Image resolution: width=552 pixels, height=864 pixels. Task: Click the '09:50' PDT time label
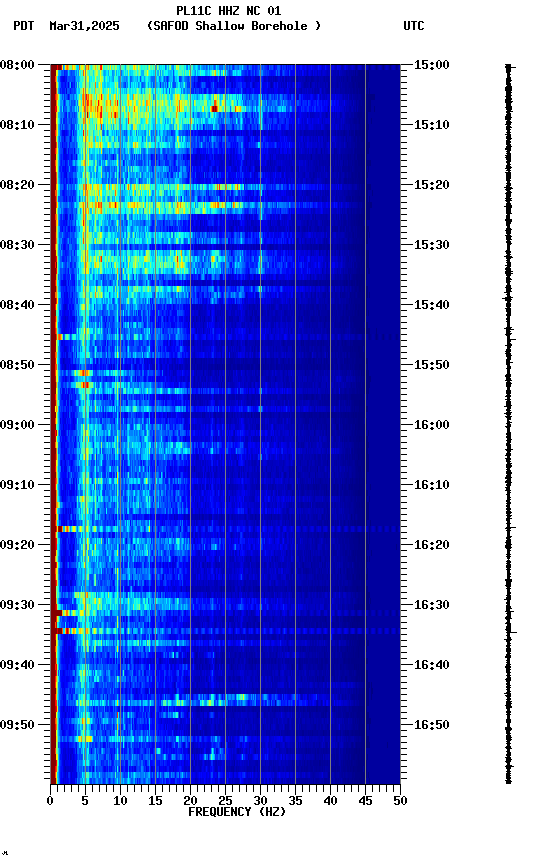click(17, 725)
